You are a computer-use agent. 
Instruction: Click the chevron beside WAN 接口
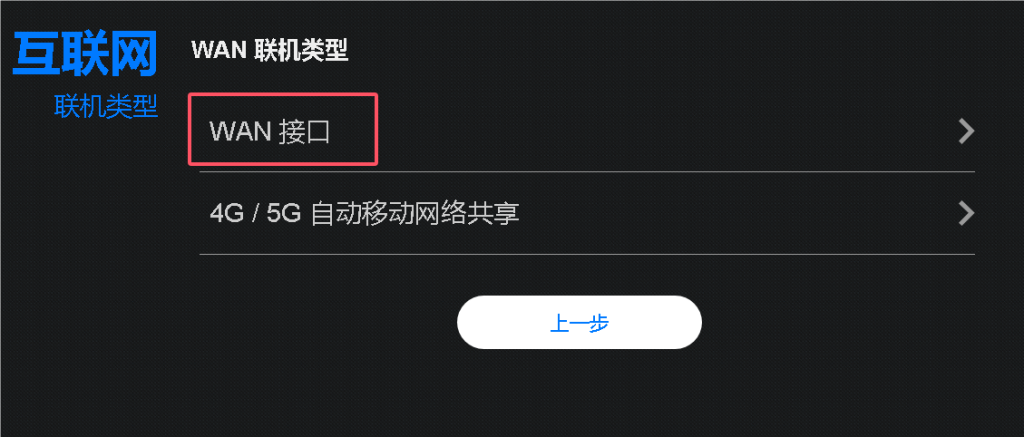coord(966,131)
